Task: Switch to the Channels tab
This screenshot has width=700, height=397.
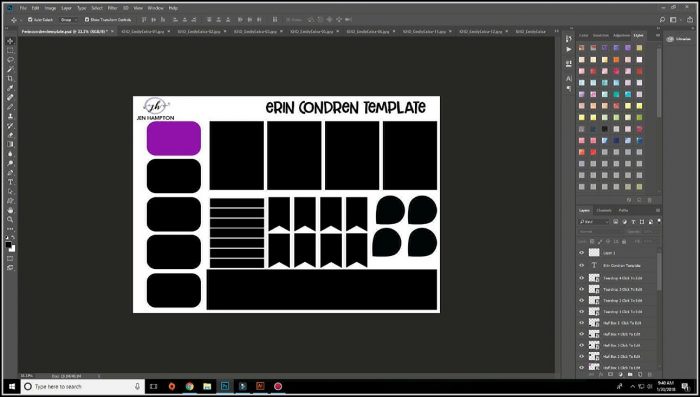Action: pyautogui.click(x=604, y=210)
